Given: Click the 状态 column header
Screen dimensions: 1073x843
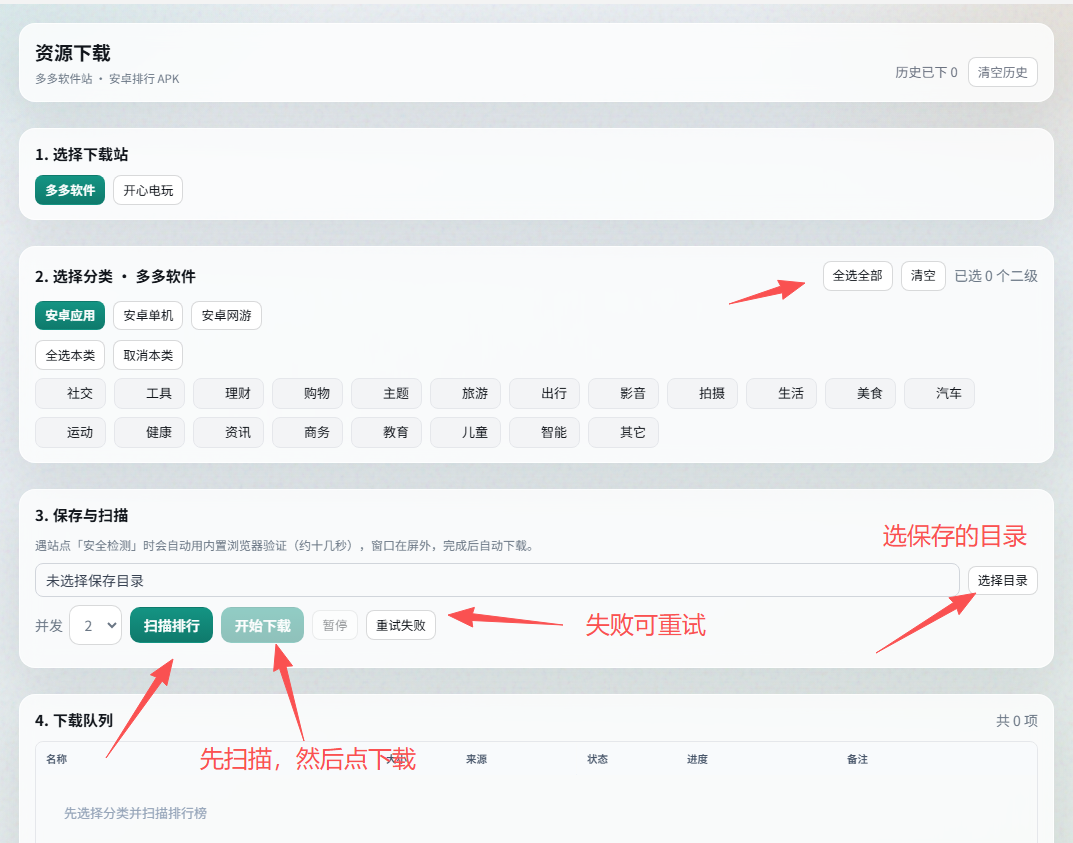Looking at the screenshot, I should (x=597, y=759).
